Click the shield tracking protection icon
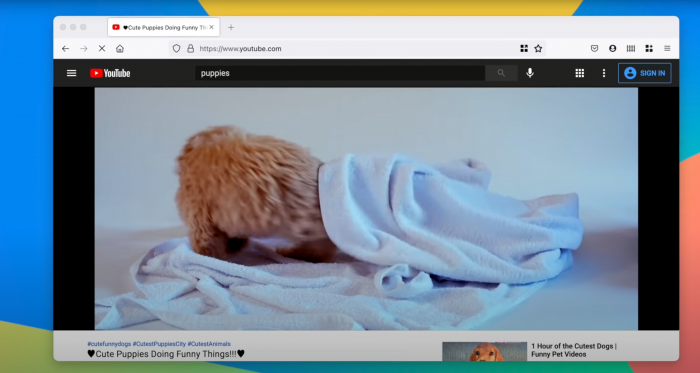This screenshot has width=700, height=373. click(x=176, y=49)
